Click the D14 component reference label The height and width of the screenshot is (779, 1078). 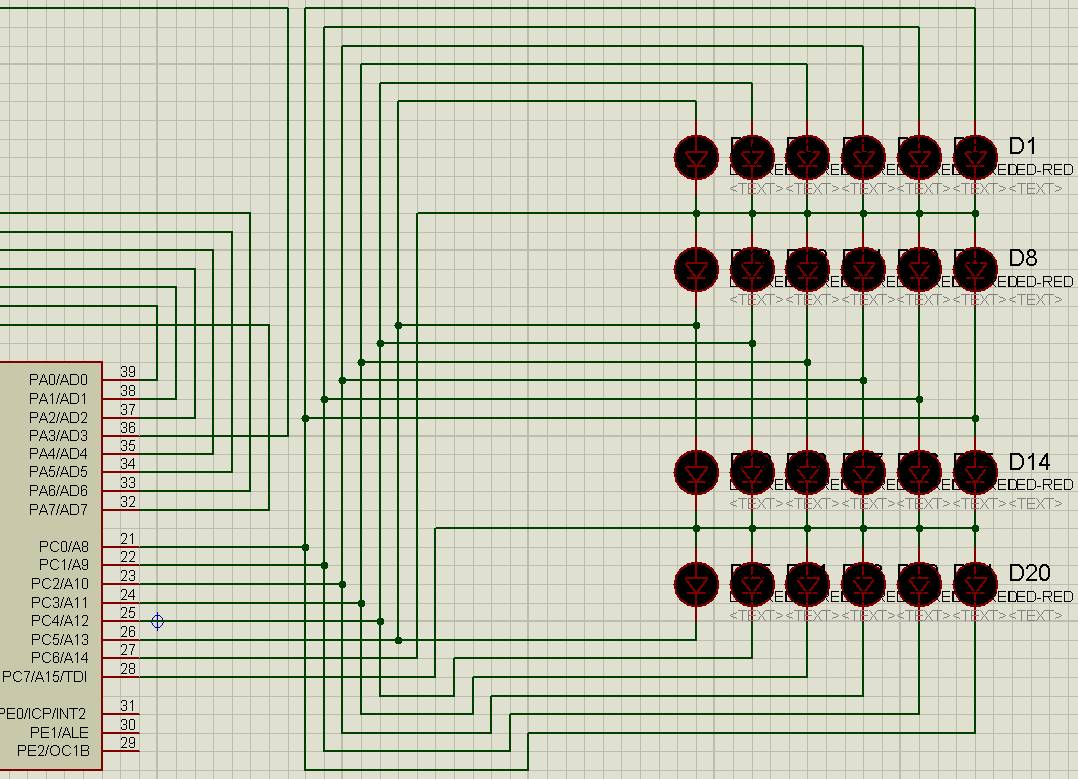pyautogui.click(x=1029, y=461)
